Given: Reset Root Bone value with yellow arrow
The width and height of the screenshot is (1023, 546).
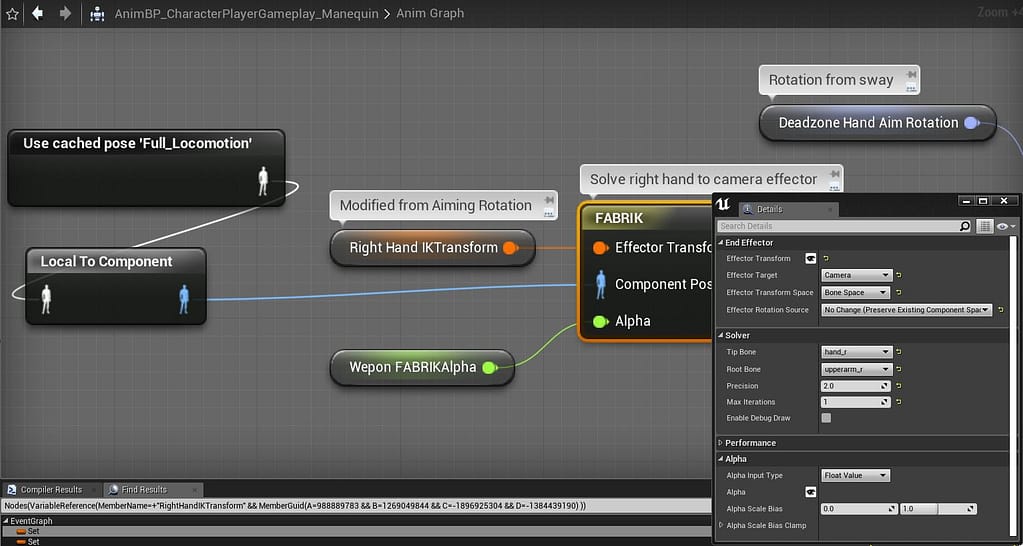Looking at the screenshot, I should coord(898,369).
